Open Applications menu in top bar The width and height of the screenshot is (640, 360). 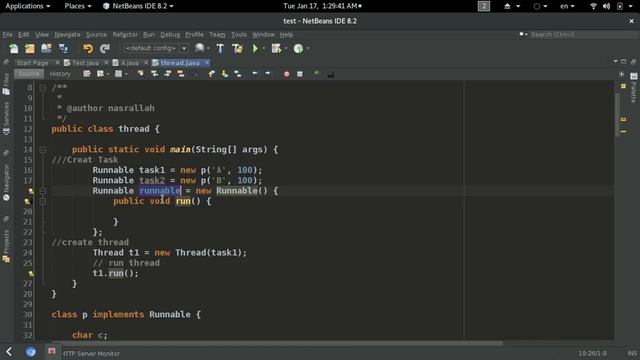pyautogui.click(x=28, y=6)
